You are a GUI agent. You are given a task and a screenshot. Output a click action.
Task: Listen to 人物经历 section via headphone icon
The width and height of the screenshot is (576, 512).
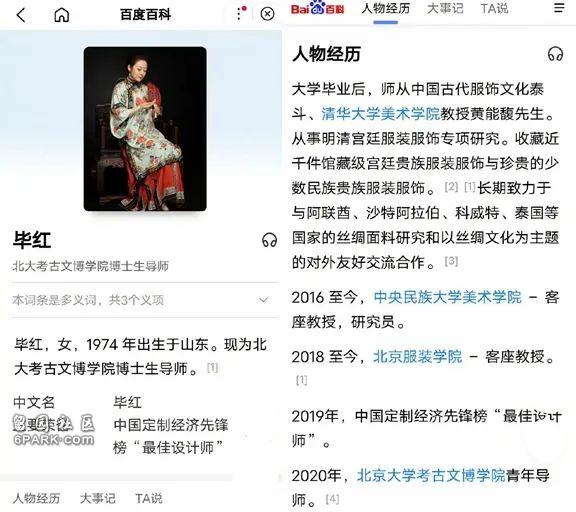555,54
